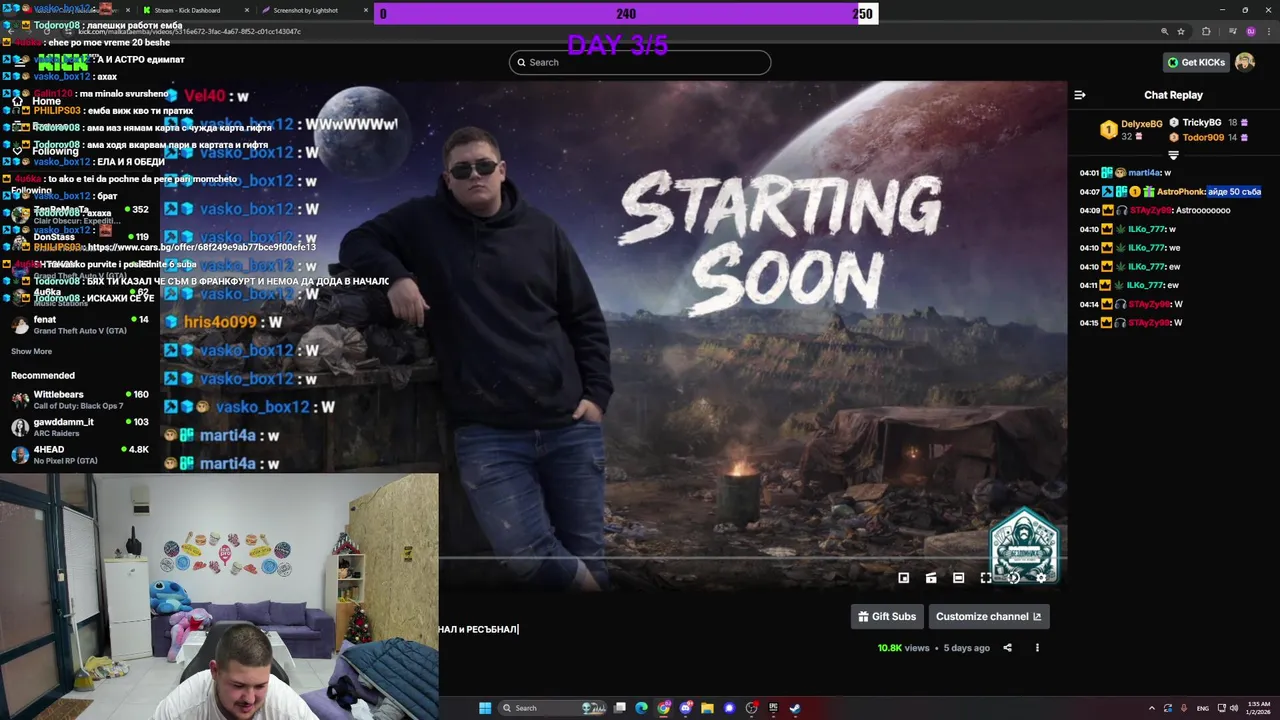Click AstroPhonk username in chat replay
This screenshot has height=720, width=1280.
(x=1181, y=192)
